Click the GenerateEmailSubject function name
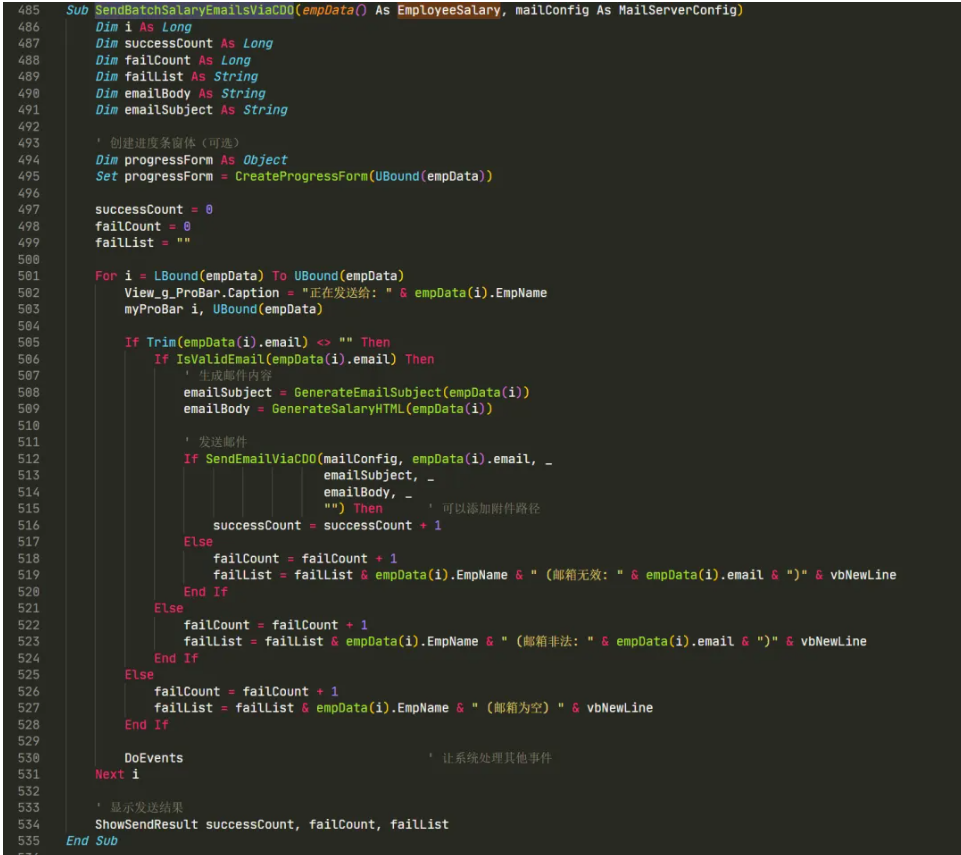961x855 pixels. click(368, 392)
